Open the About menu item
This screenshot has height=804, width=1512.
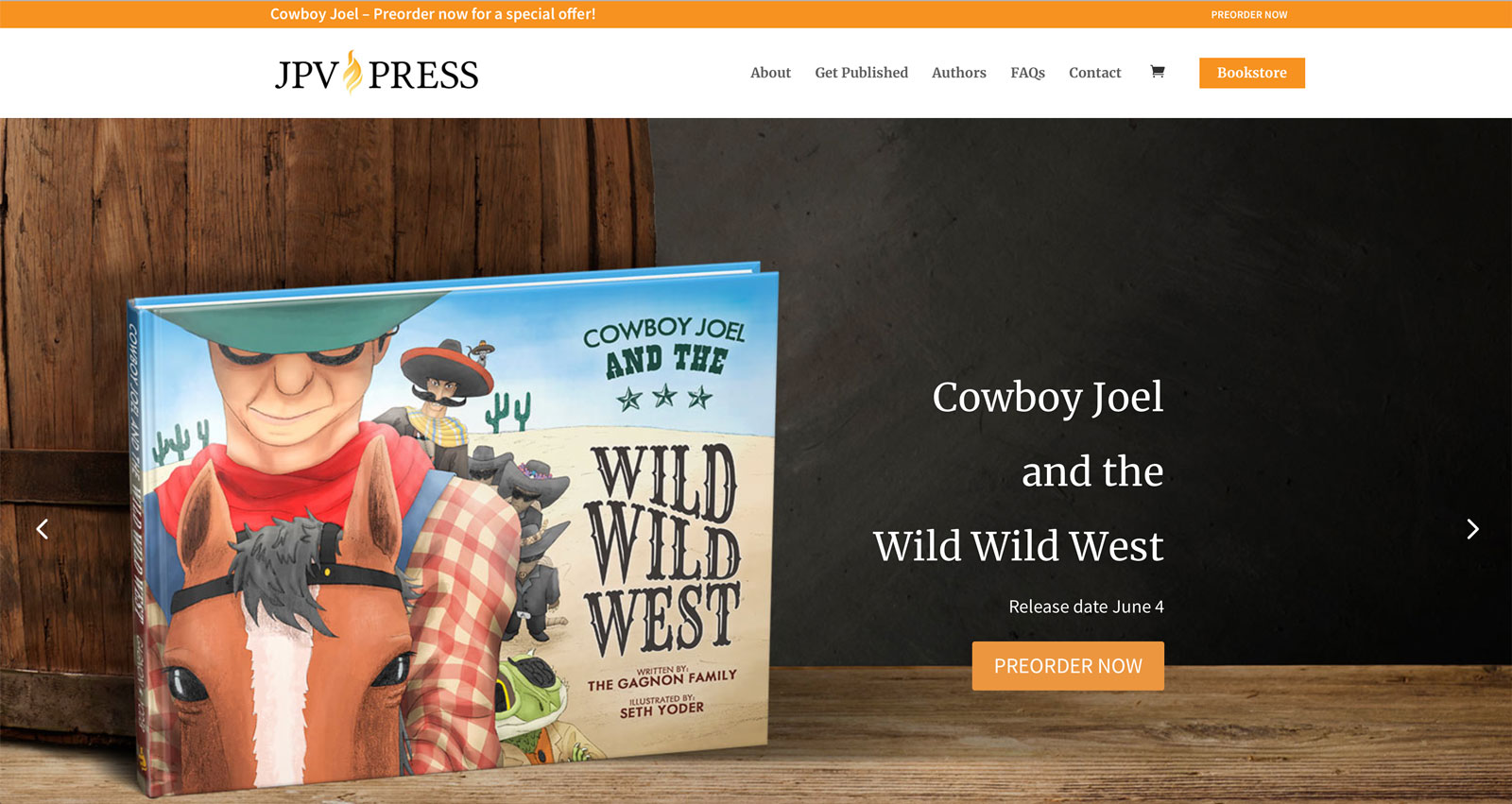[x=770, y=73]
